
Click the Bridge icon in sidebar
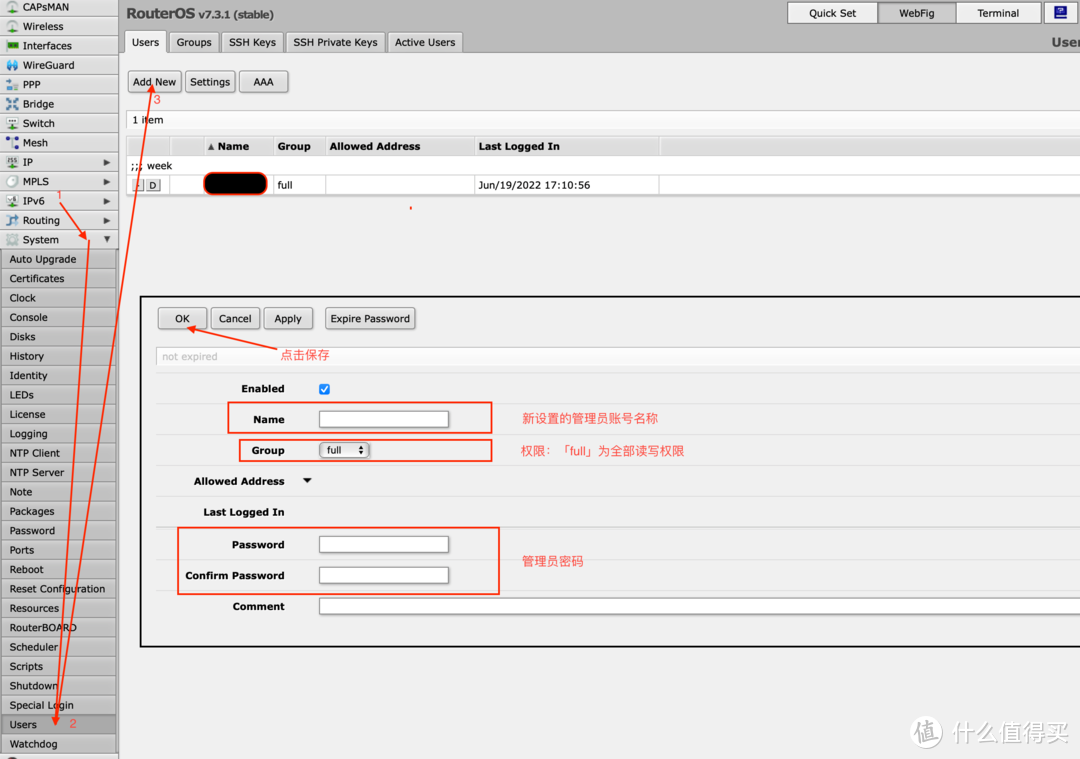coord(12,104)
